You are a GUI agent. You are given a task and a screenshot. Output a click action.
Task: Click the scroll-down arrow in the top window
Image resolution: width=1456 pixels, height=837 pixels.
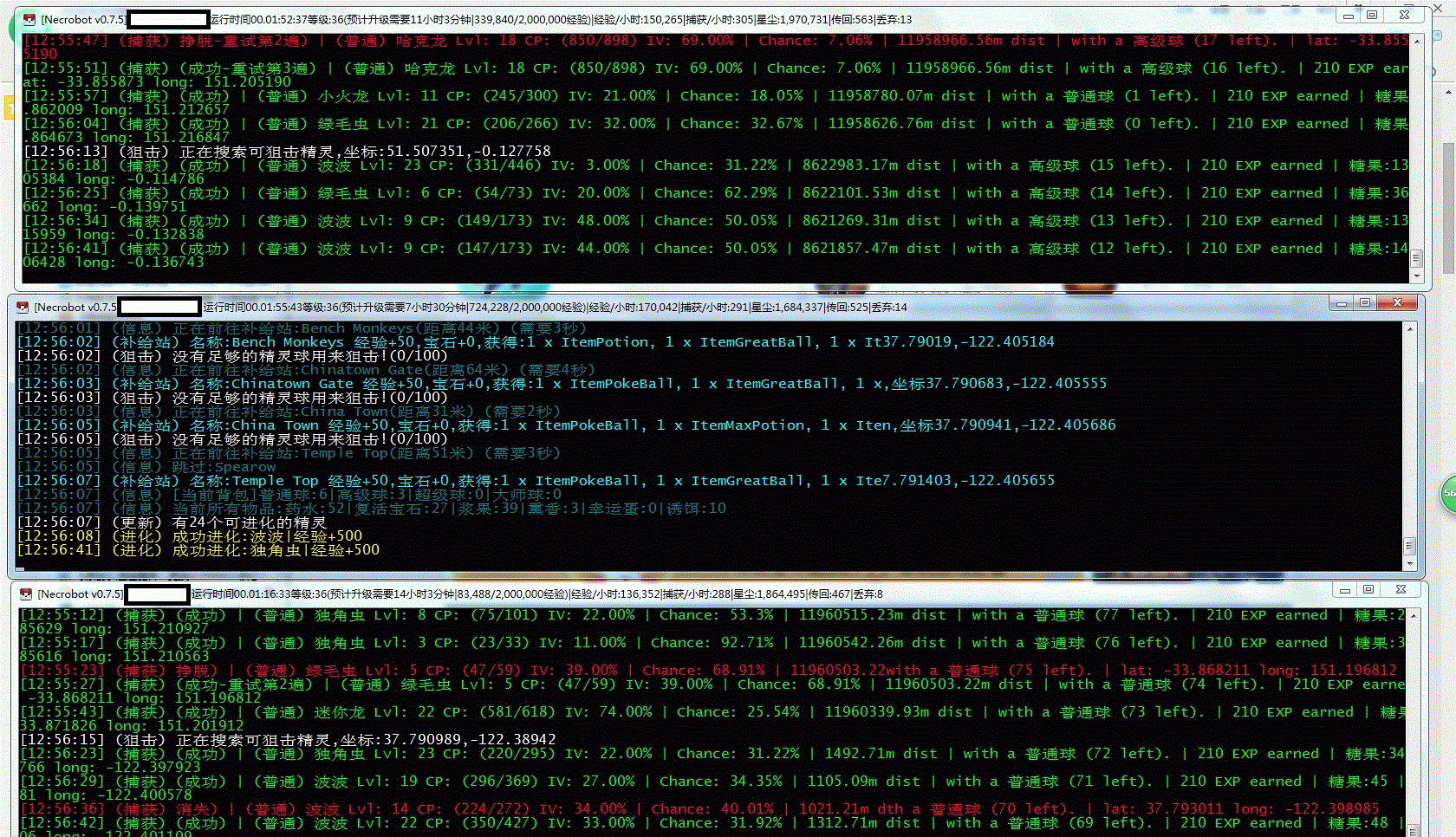point(1417,276)
